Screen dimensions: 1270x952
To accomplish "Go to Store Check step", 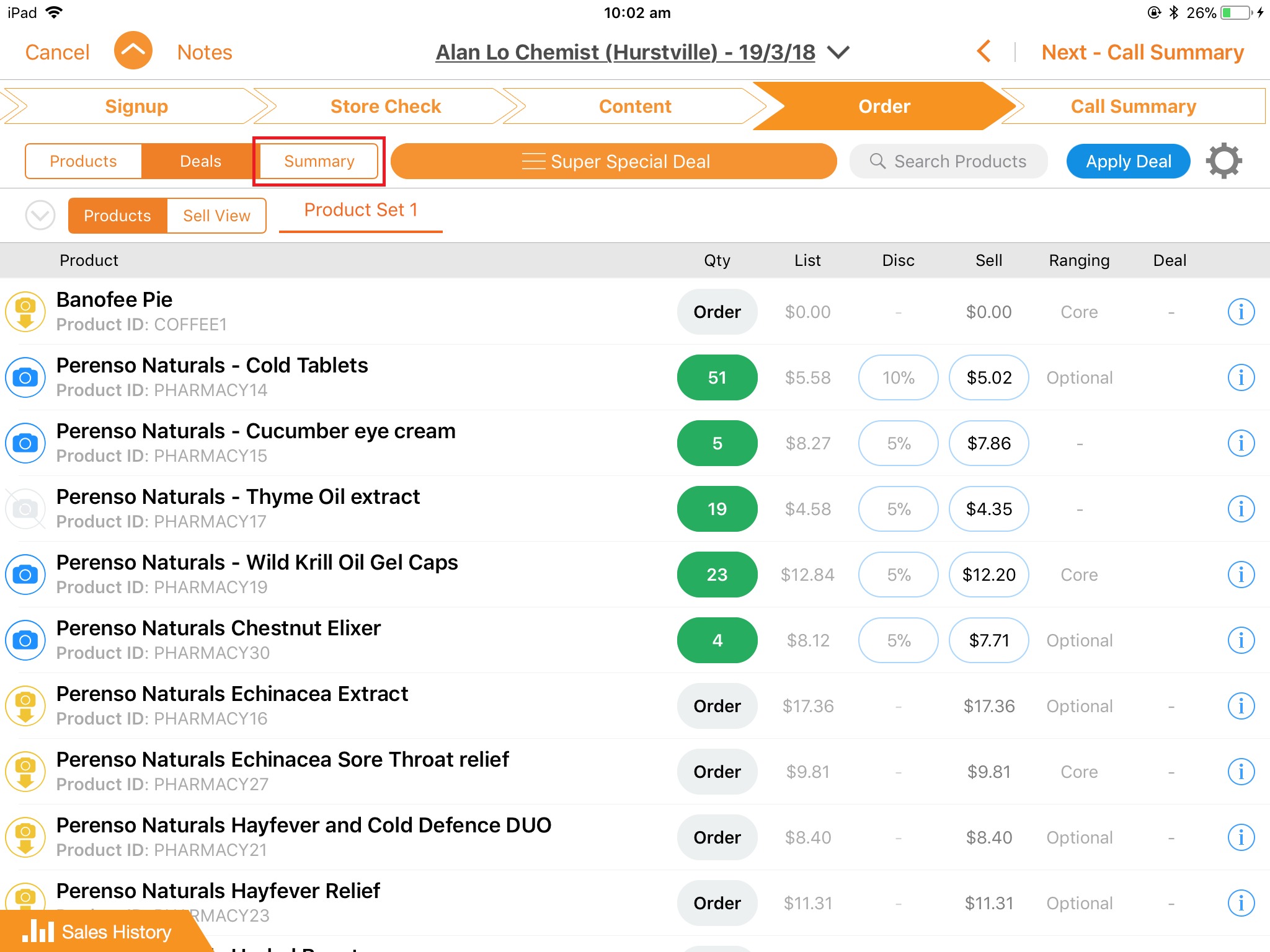I will pos(386,106).
